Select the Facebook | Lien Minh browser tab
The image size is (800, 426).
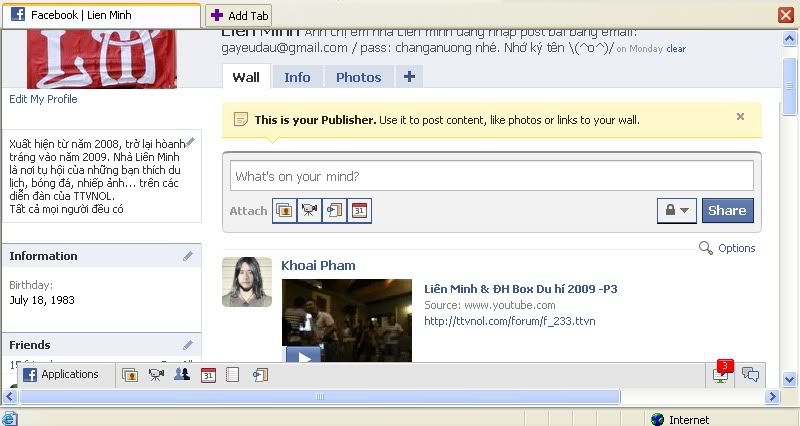coord(102,15)
